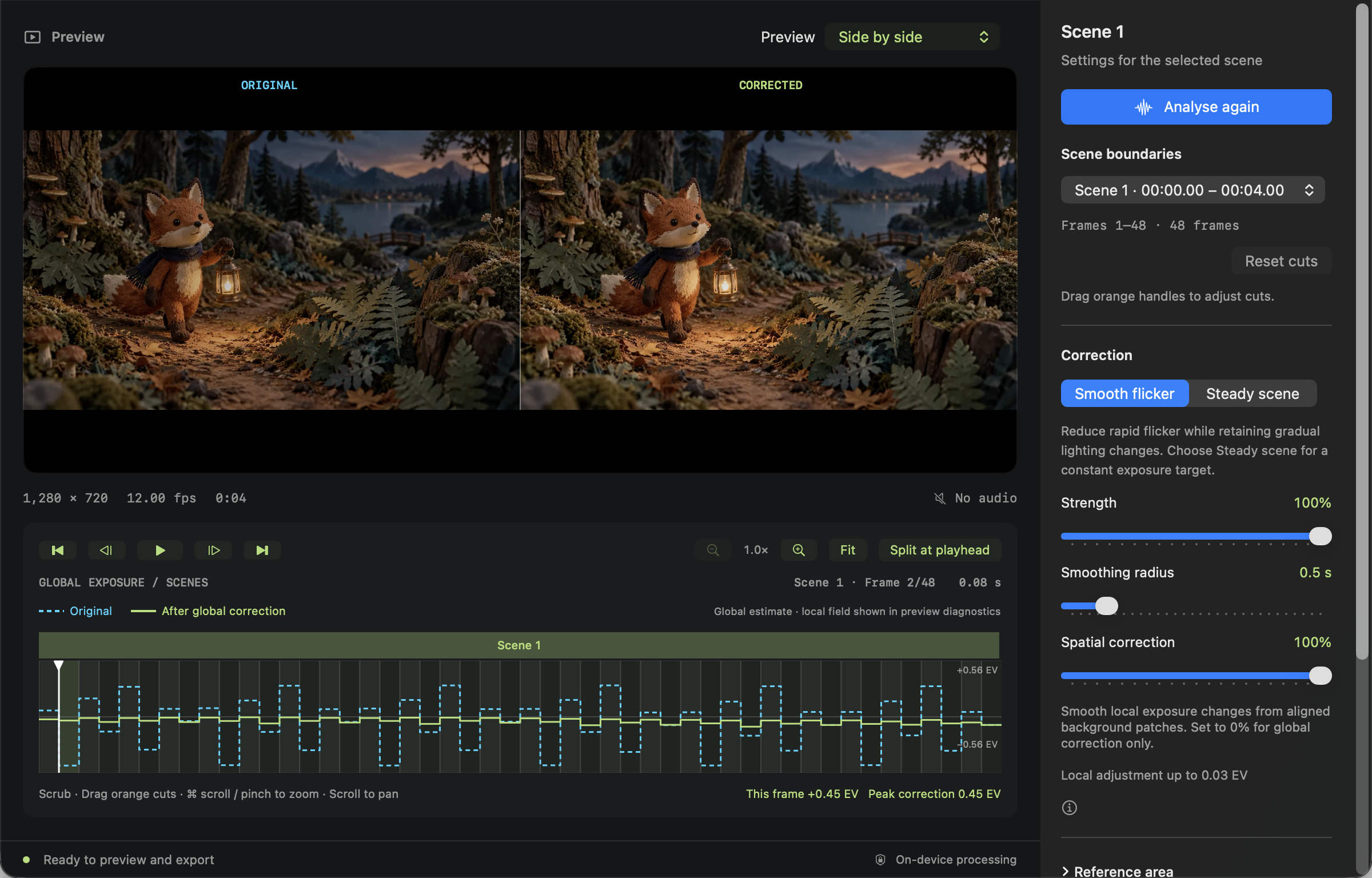Image resolution: width=1372 pixels, height=878 pixels.
Task: Play the preview
Action: [x=160, y=550]
